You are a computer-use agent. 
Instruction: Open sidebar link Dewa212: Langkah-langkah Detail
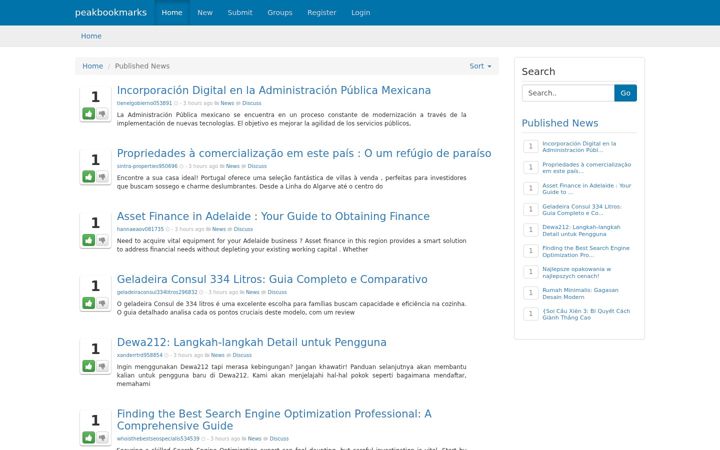[581, 231]
